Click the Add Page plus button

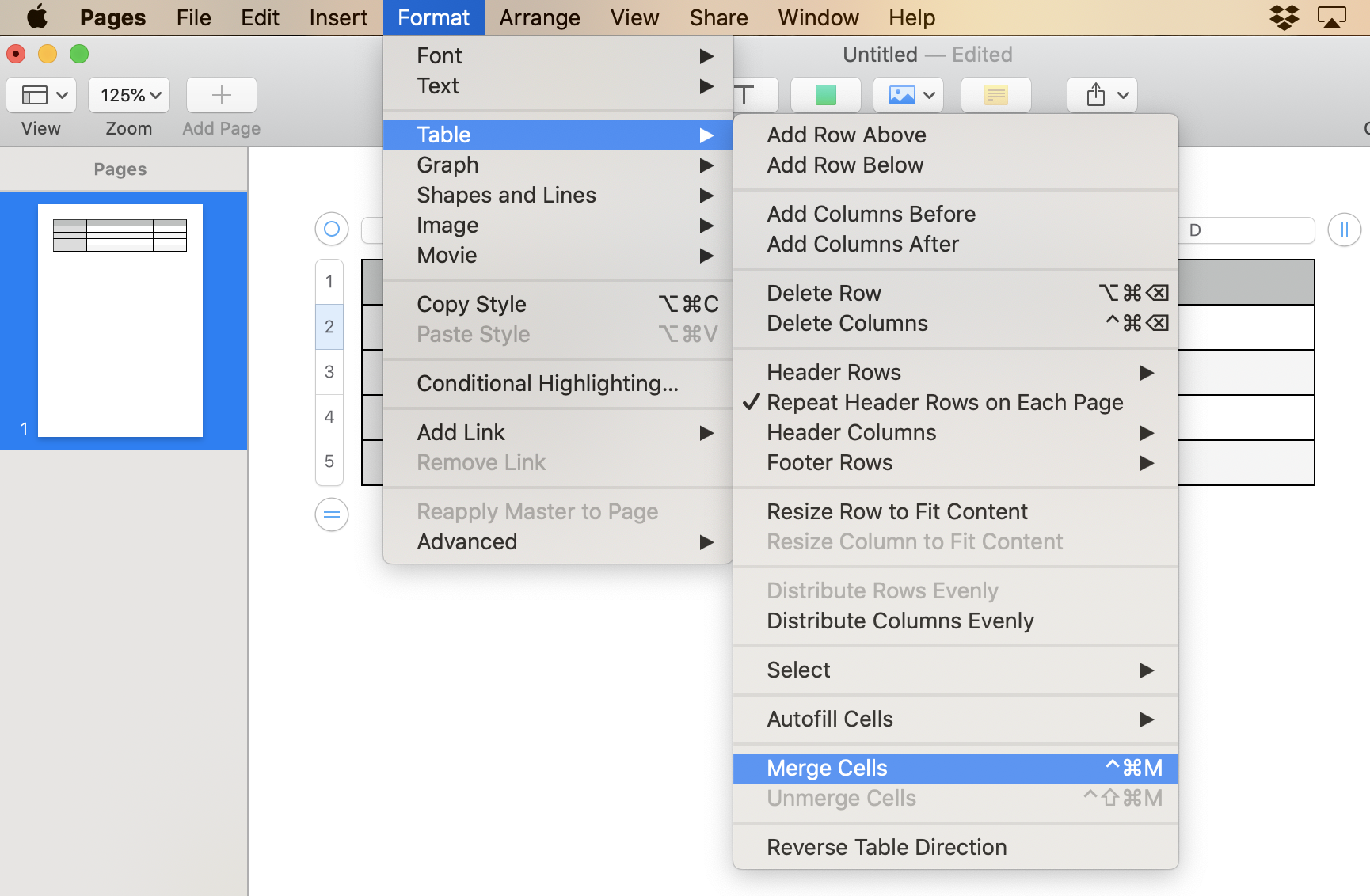pyautogui.click(x=222, y=95)
